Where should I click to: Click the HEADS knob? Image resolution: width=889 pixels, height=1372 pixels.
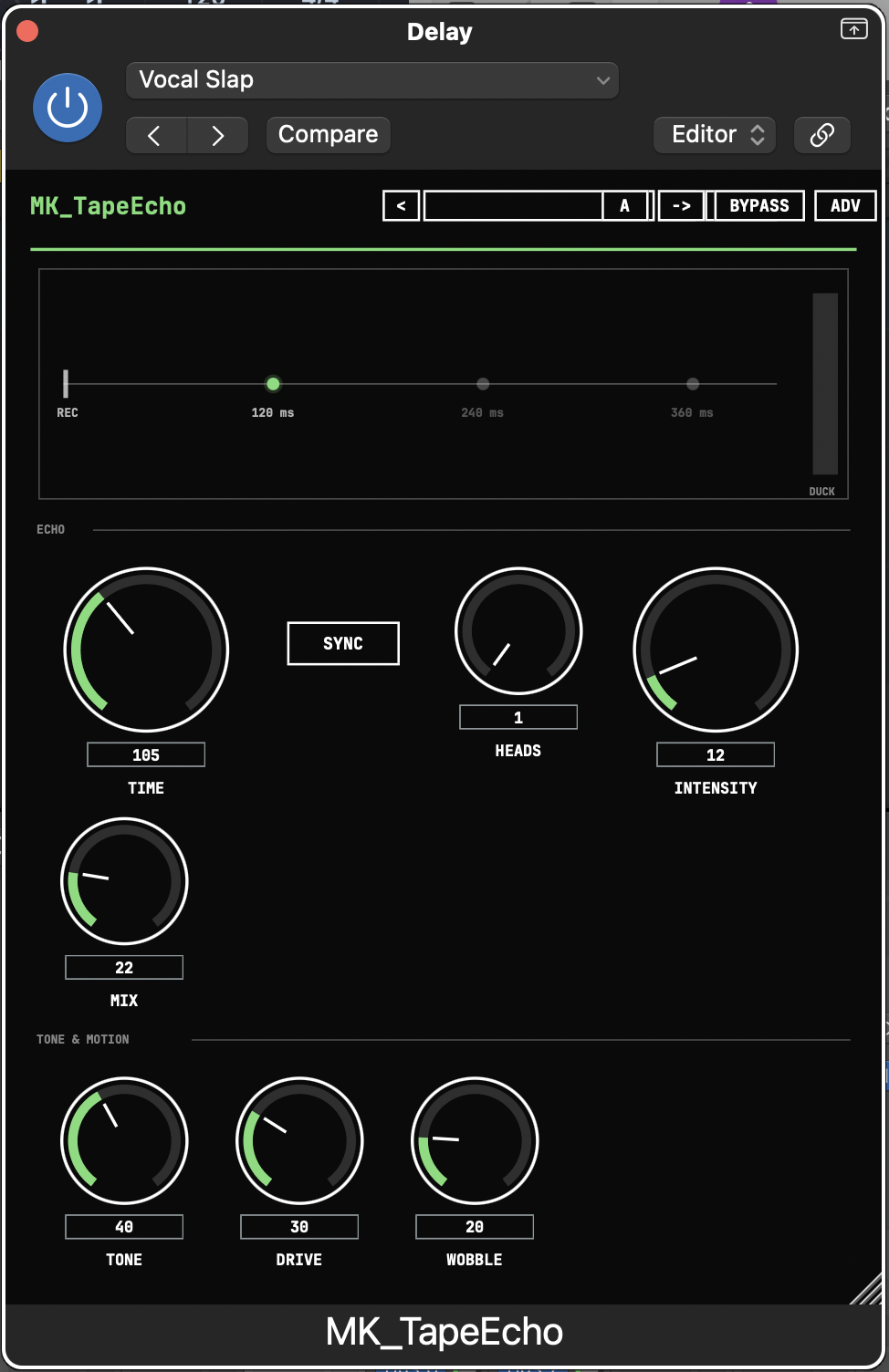(518, 630)
